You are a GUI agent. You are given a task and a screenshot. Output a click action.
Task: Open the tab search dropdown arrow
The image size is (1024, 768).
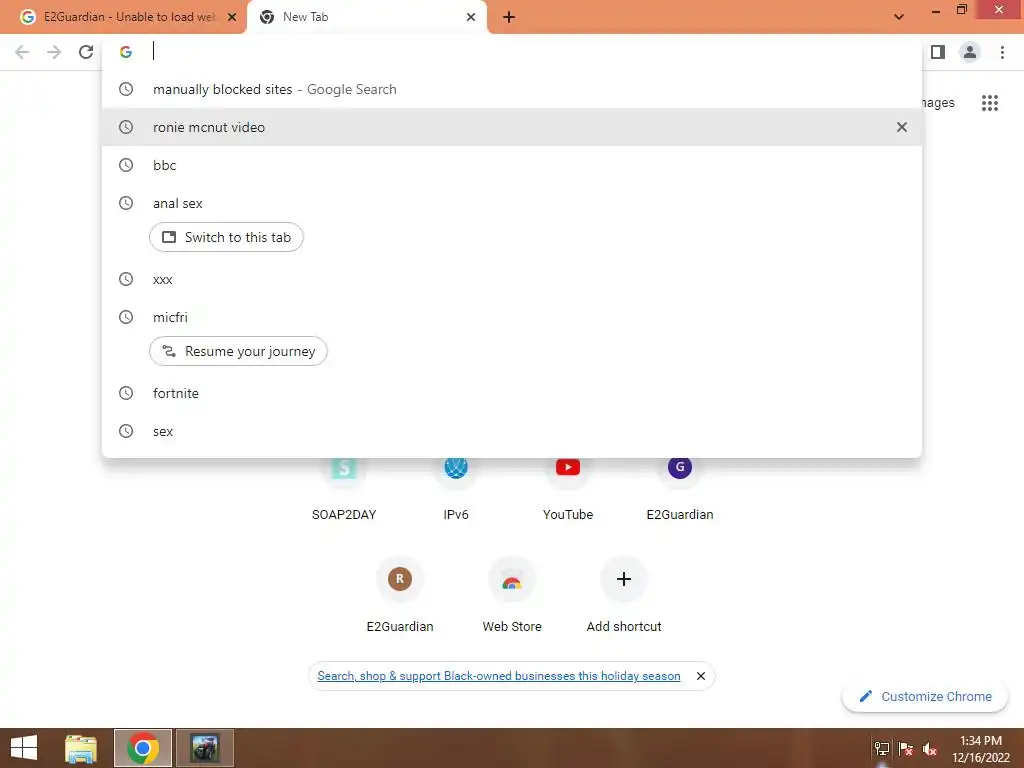899,17
